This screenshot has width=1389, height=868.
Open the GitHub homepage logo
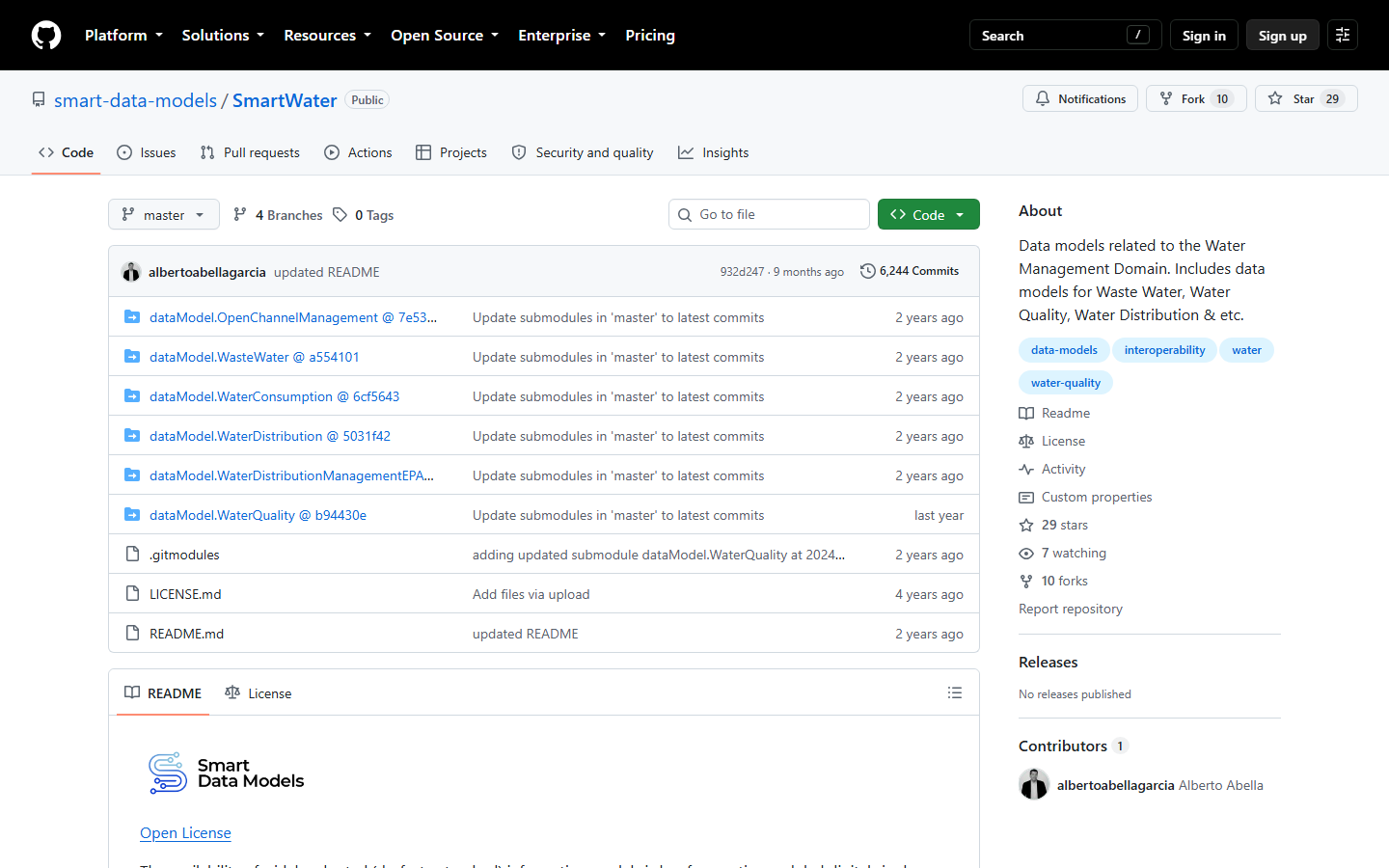[x=46, y=36]
